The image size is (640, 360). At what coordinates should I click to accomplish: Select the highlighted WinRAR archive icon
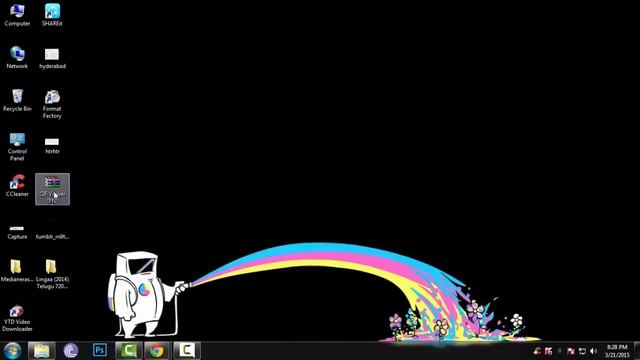(52, 189)
